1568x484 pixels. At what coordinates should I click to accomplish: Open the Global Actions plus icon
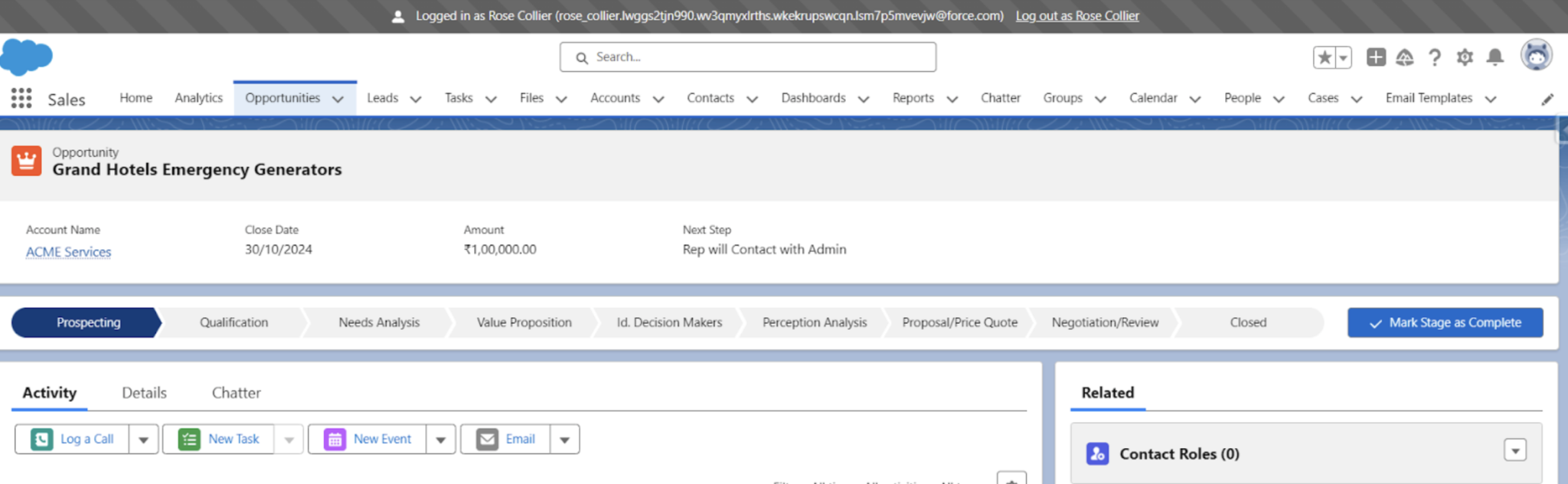pos(1376,57)
